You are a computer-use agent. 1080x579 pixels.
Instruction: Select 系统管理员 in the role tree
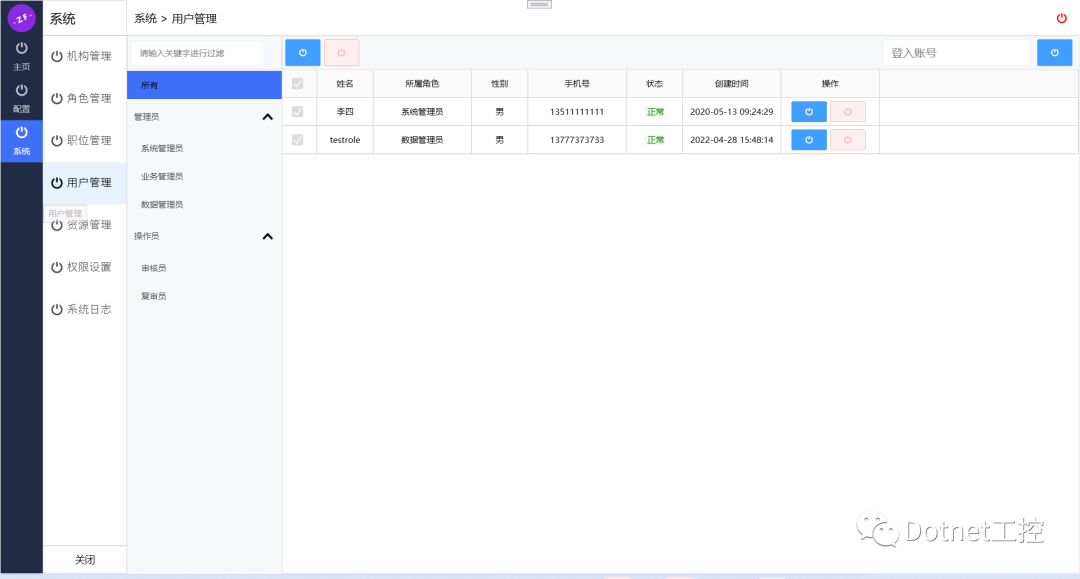coord(162,148)
